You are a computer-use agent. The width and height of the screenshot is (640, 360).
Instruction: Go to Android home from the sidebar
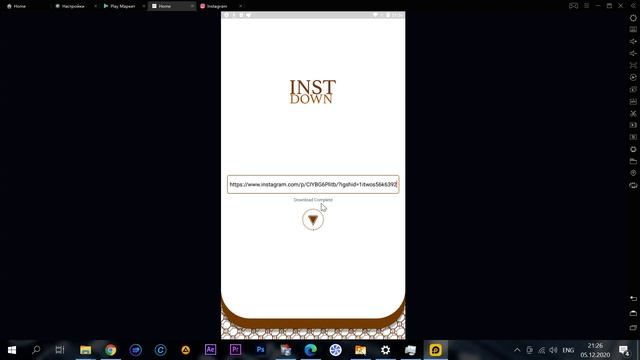[633, 313]
